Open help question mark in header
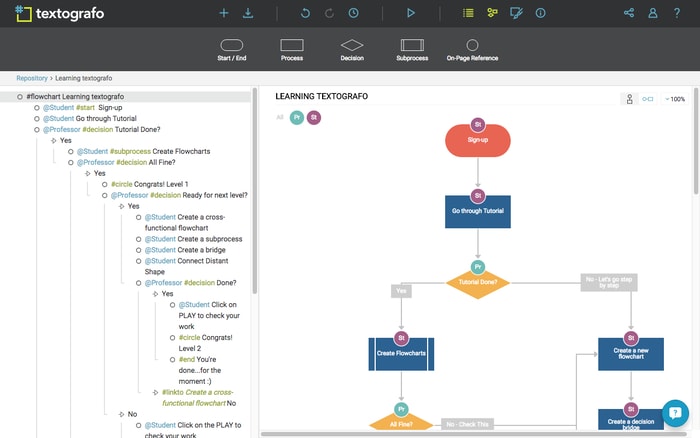This screenshot has height=438, width=700. click(677, 13)
